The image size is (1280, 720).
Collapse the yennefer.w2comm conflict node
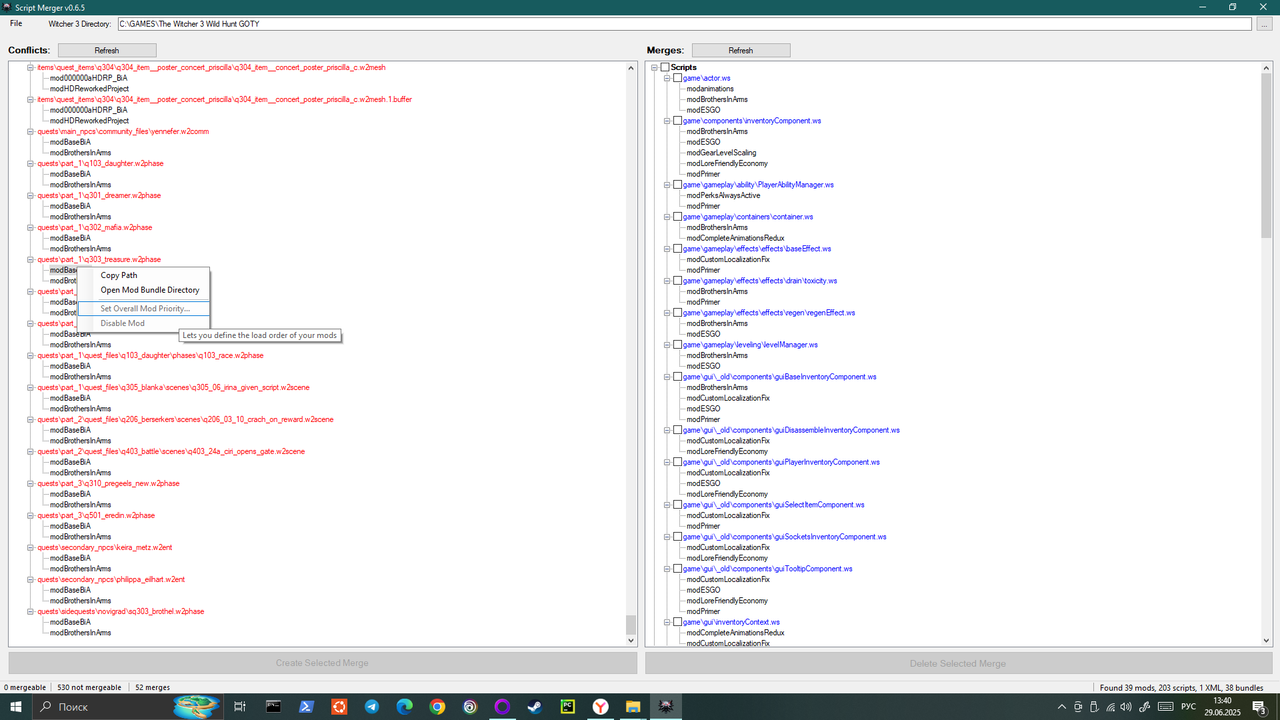pyautogui.click(x=30, y=131)
